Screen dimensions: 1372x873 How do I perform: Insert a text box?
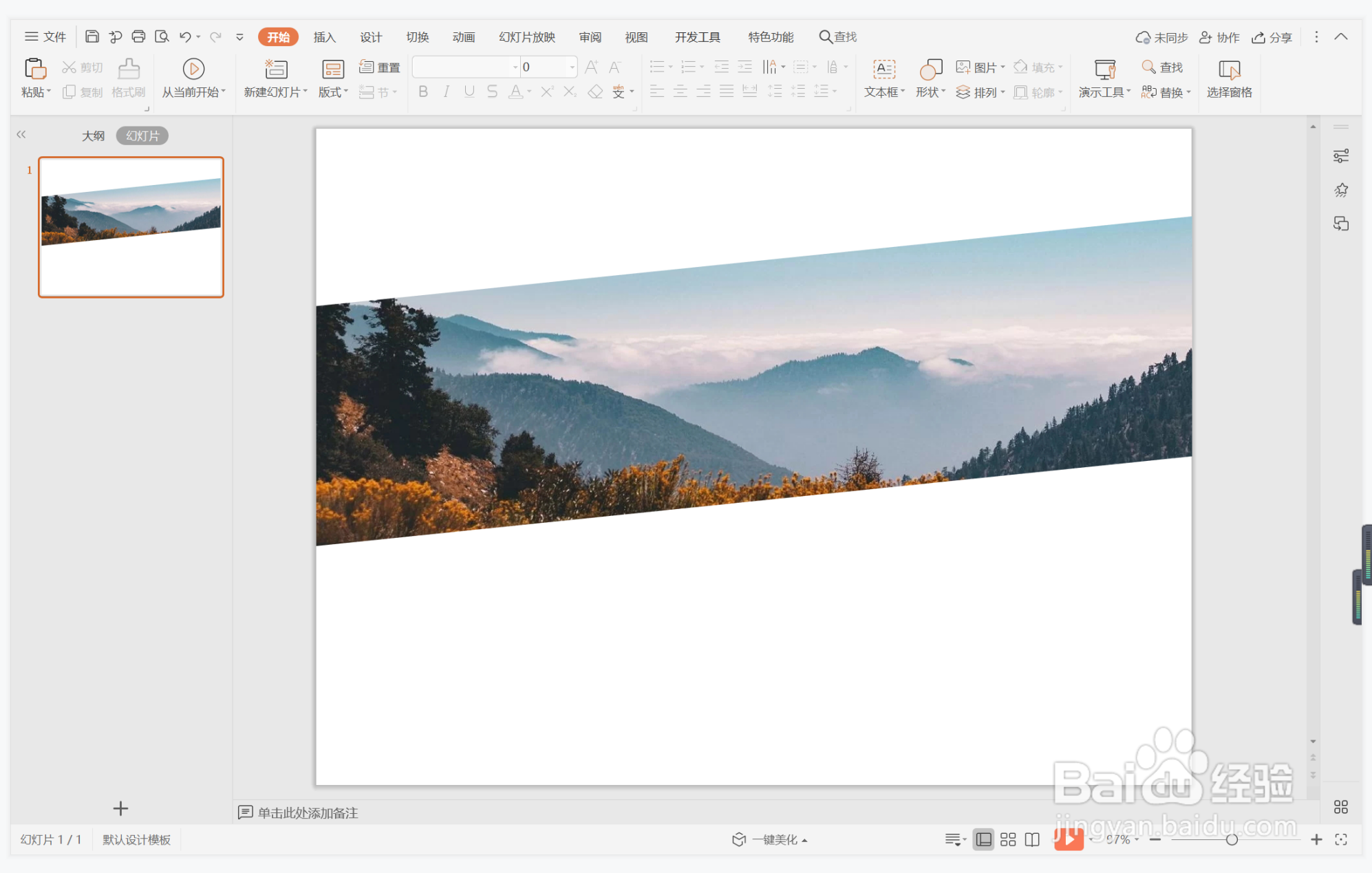coord(883,69)
